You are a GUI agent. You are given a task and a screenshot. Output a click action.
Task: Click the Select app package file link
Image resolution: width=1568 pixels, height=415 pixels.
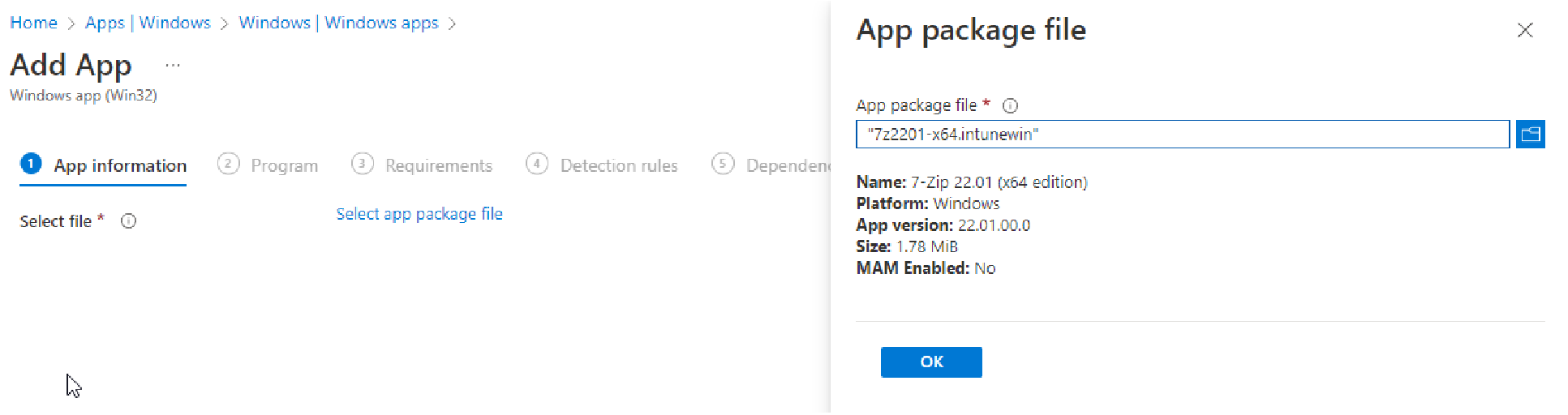tap(419, 214)
